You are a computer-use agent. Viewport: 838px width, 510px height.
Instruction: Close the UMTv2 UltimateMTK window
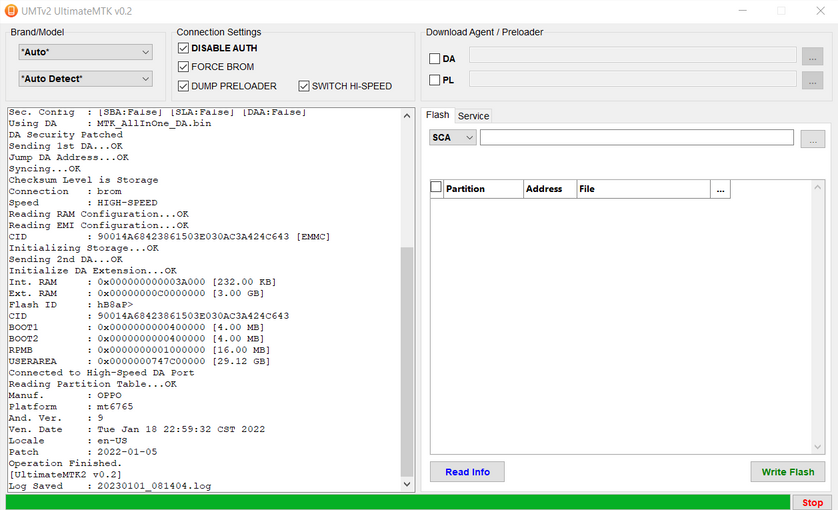click(820, 11)
